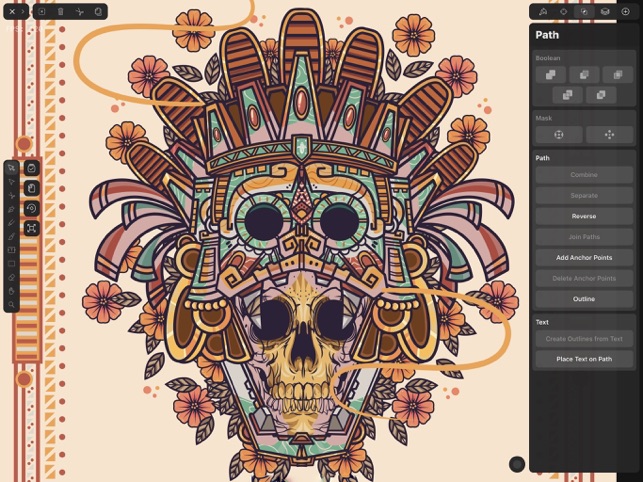Screen dimensions: 643x482
Task: Close the document with the X icon
Action: tap(12, 11)
